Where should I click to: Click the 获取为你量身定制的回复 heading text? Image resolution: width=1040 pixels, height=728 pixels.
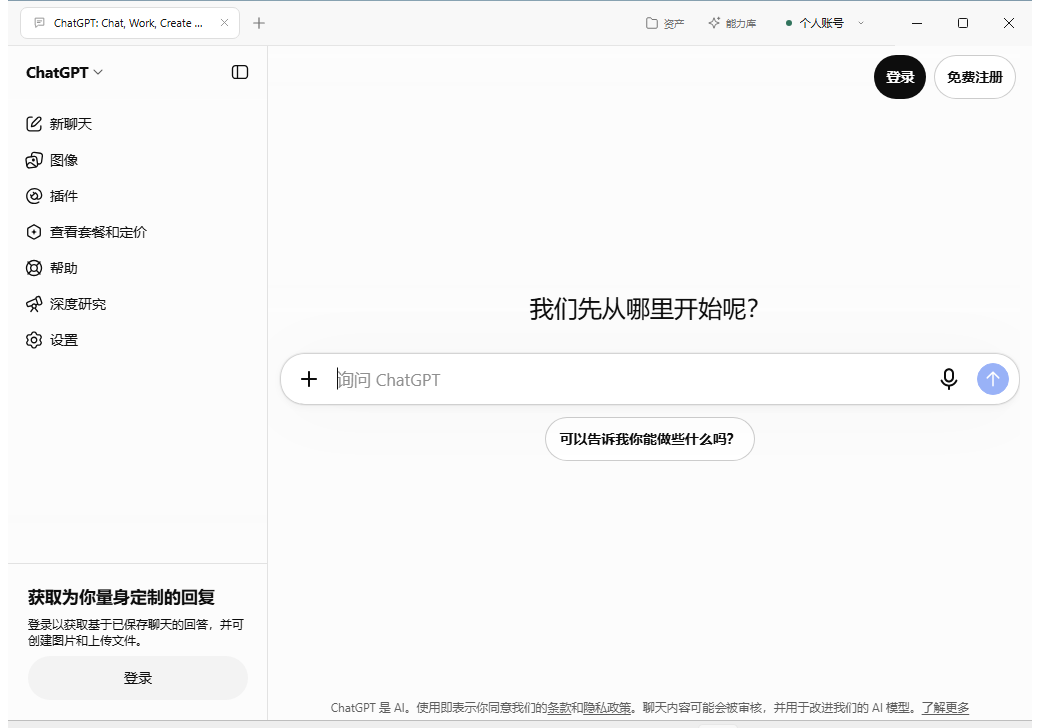pos(121,597)
